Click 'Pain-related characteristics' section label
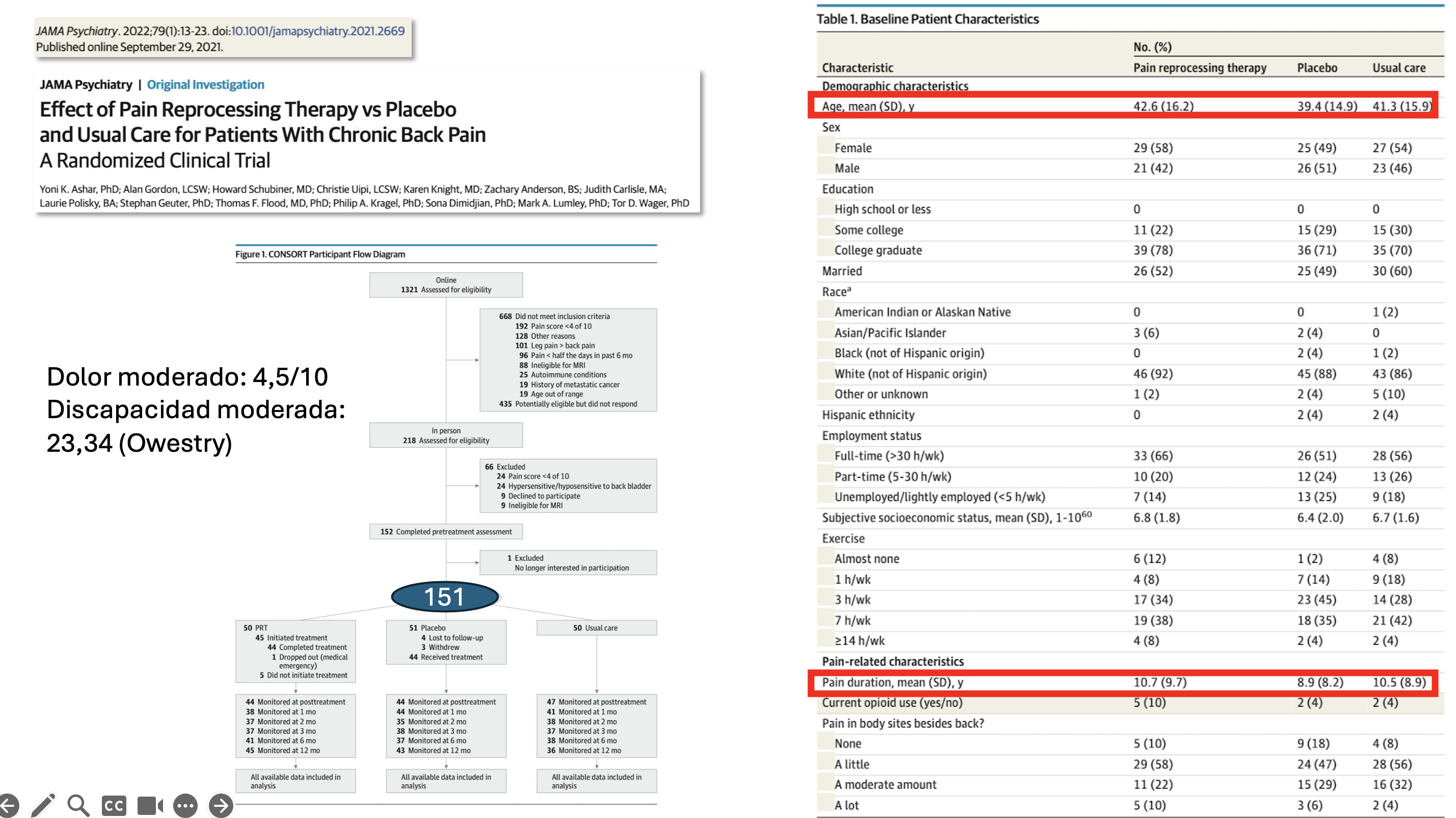This screenshot has height=818, width=1456. (893, 662)
